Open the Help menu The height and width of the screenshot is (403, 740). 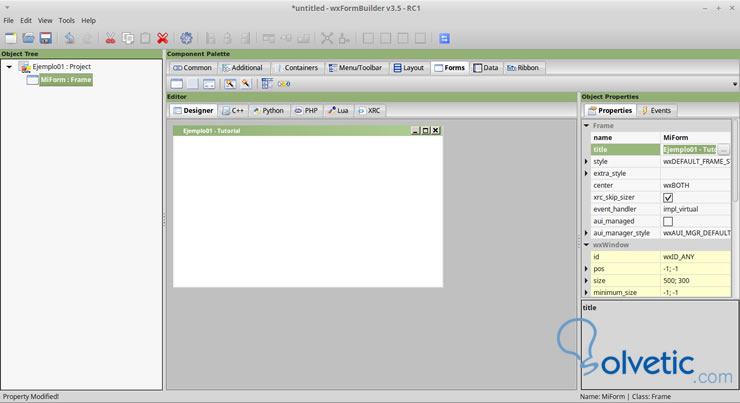click(x=88, y=20)
